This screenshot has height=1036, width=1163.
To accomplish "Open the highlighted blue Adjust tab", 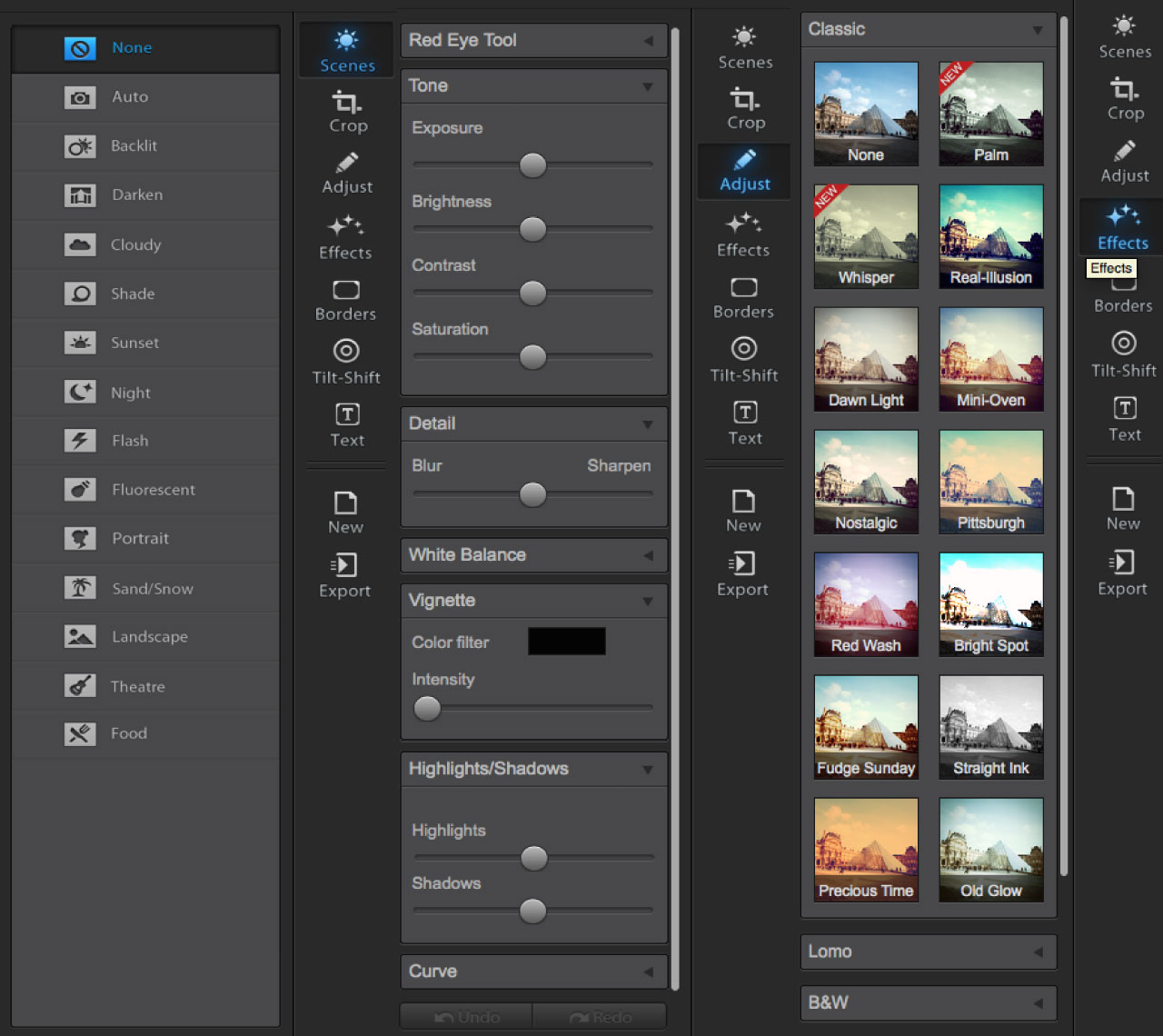I will (744, 171).
